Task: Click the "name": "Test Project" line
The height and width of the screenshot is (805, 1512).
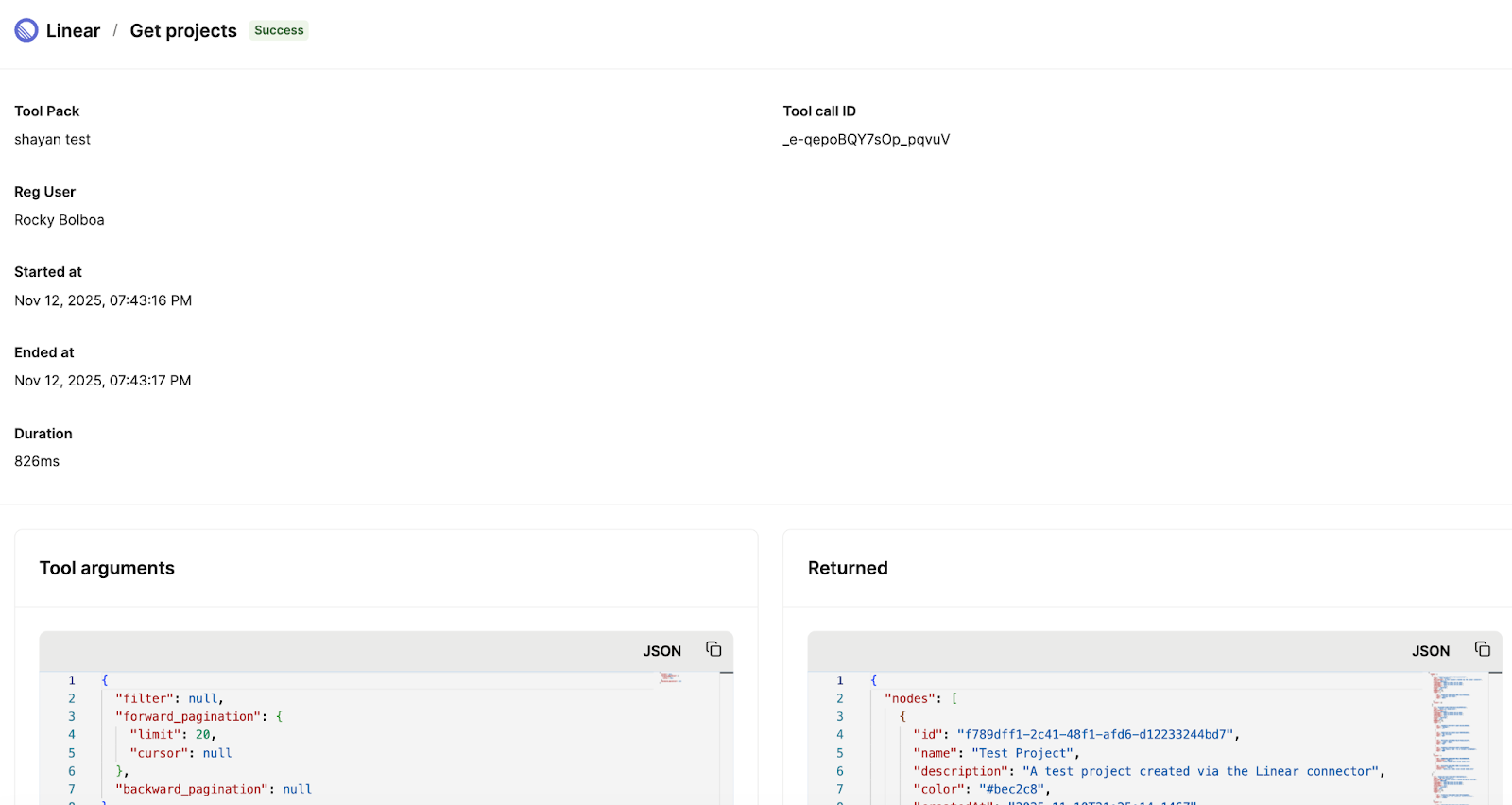Action: point(996,753)
